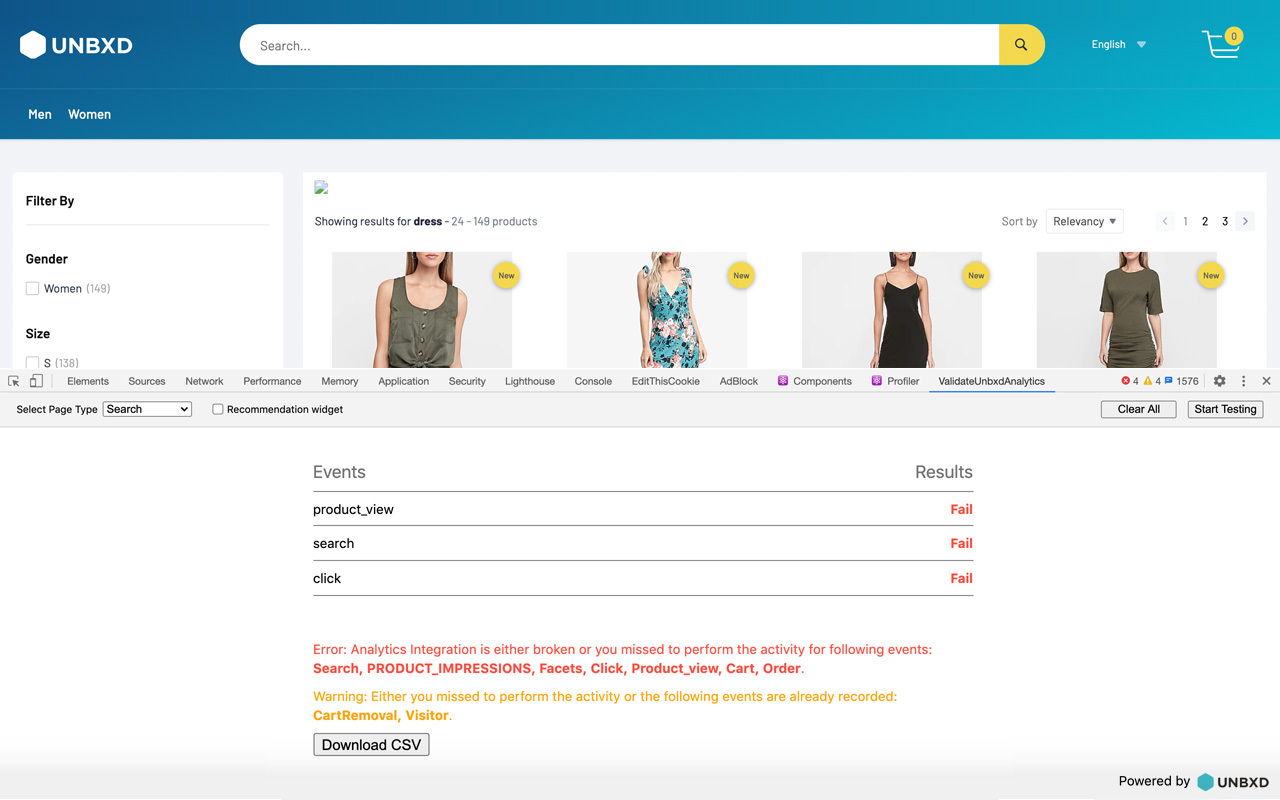Click the UNBXD logo beside Powered by
This screenshot has height=800, width=1280.
[1233, 782]
